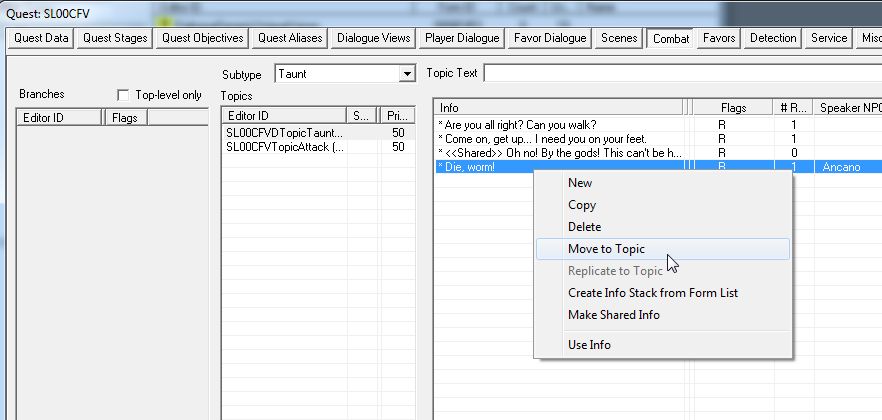Screen dimensions: 882x420
Task: Click priority value 50 of SL00CFVTopicAttack
Action: pos(398,147)
